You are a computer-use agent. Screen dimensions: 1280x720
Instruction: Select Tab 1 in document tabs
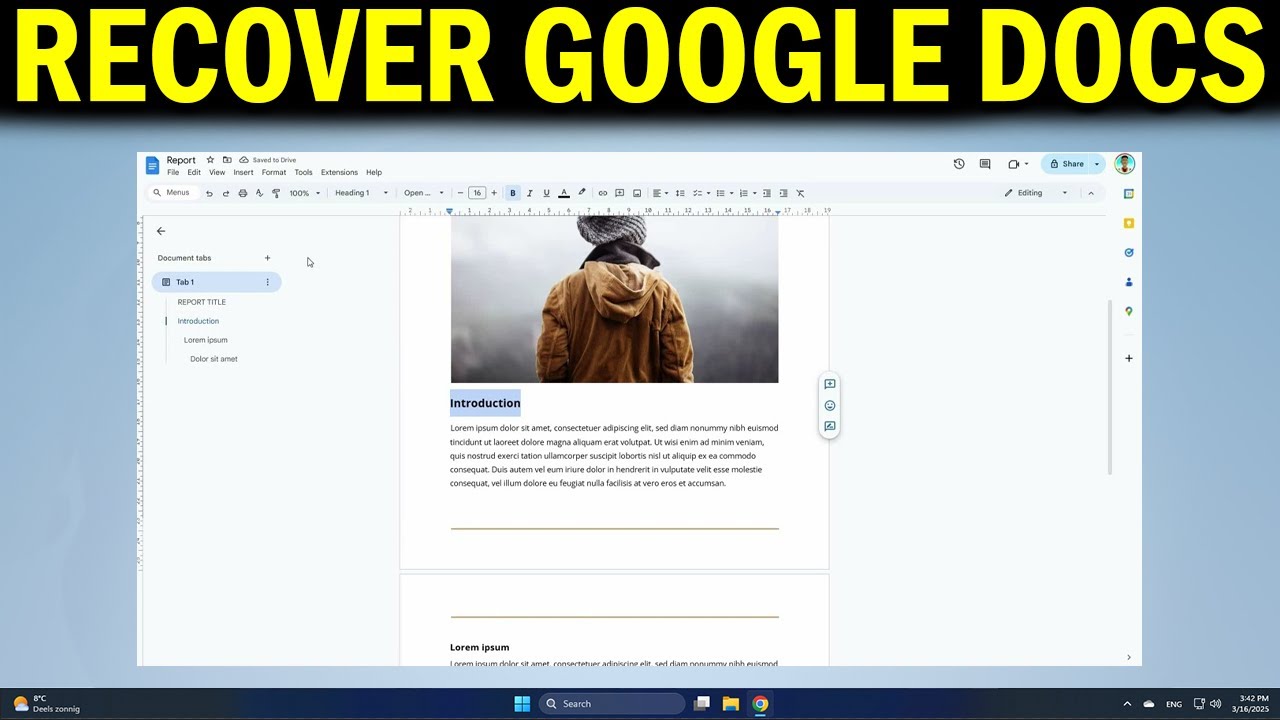[x=216, y=282]
